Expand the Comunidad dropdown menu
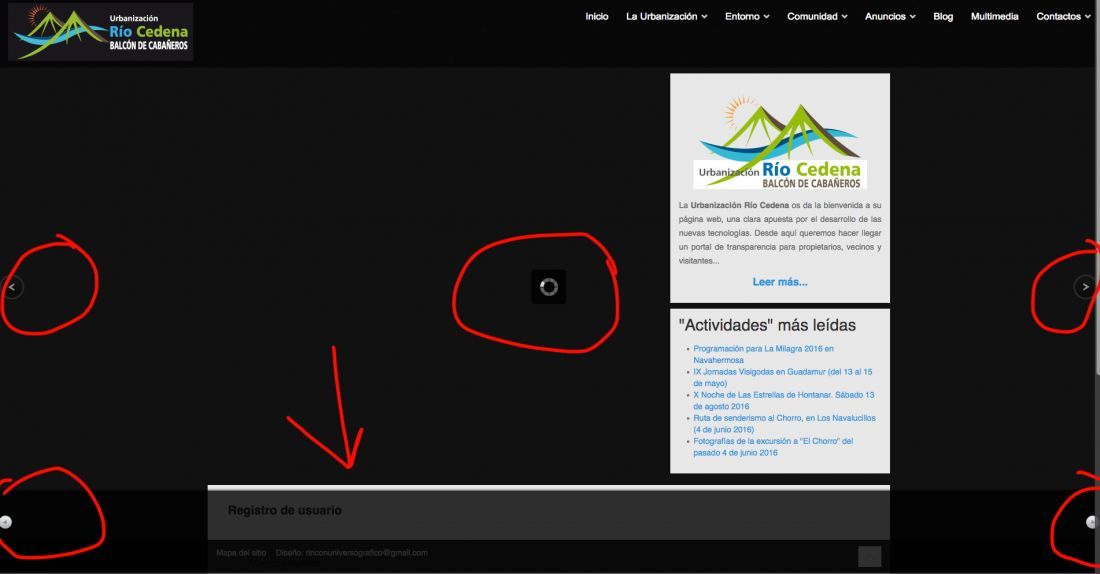 (817, 16)
